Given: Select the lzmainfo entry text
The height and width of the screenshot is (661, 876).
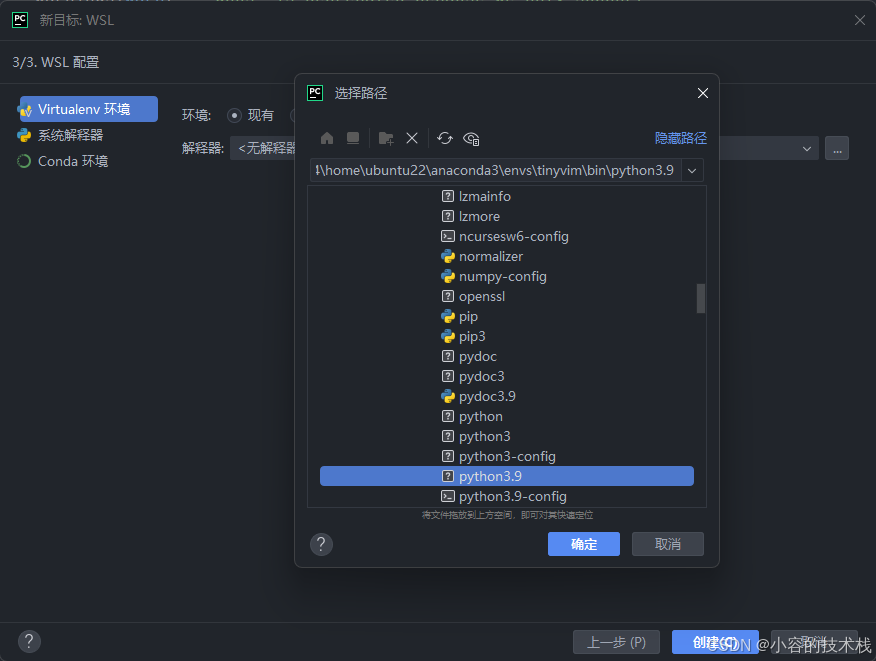Looking at the screenshot, I should 484,196.
